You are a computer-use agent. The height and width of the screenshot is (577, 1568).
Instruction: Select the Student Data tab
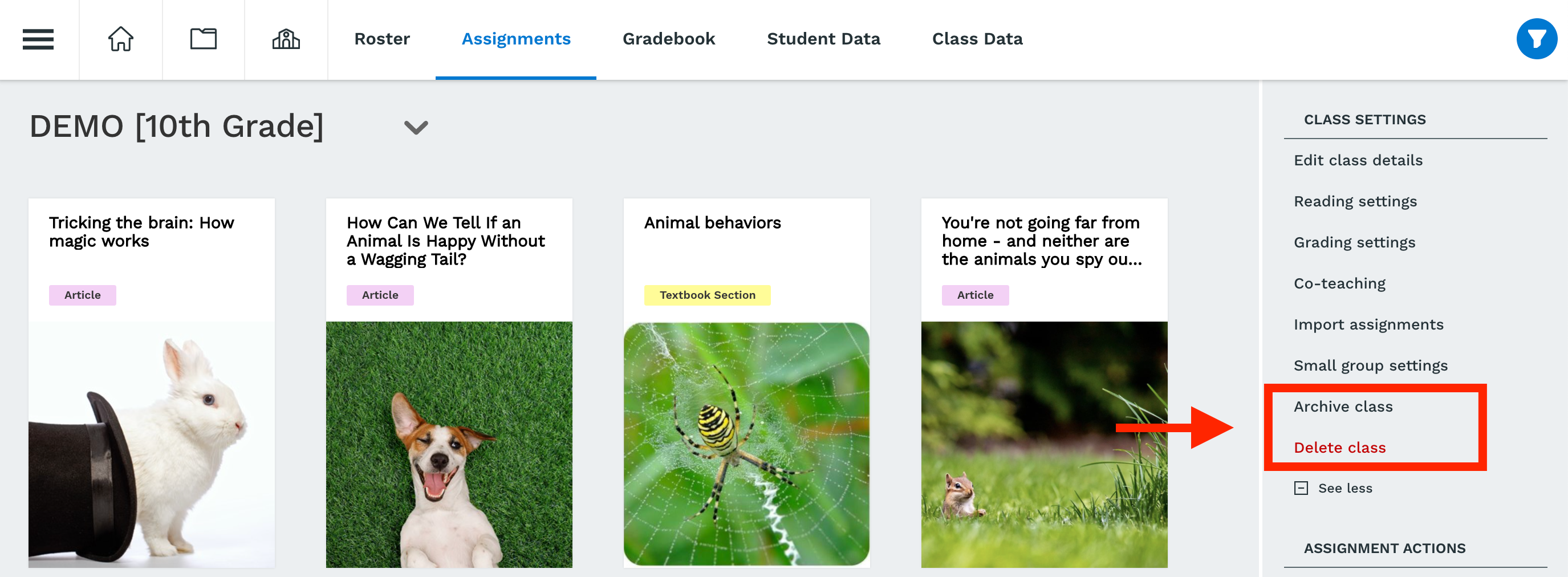coord(823,39)
